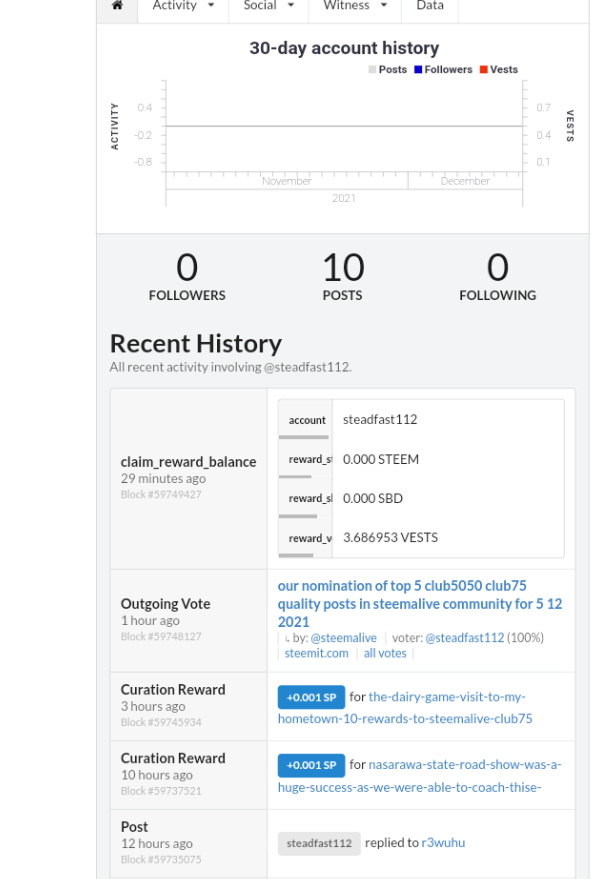Click the 30-day account history title

coord(344,48)
